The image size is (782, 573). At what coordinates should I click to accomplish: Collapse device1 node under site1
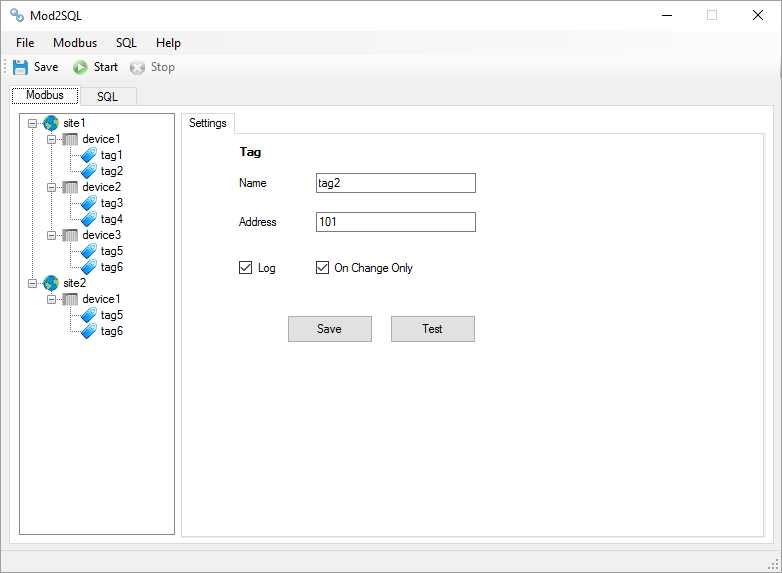click(x=51, y=139)
